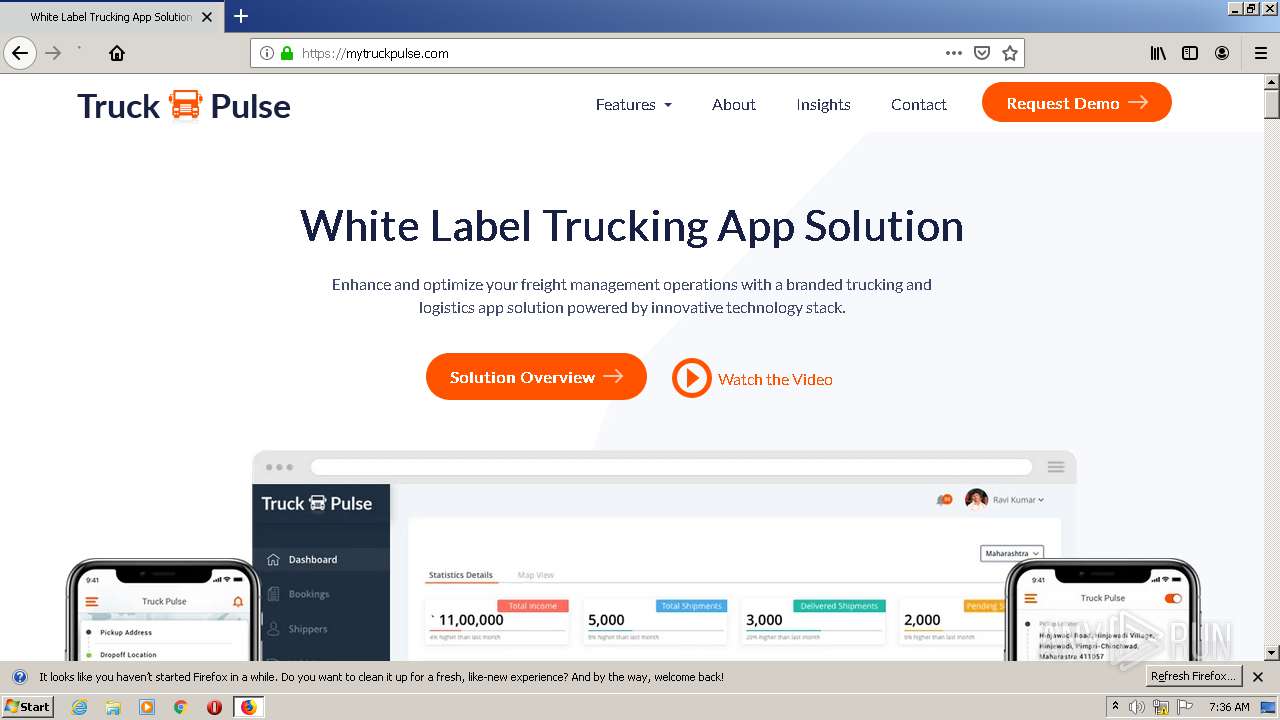This screenshot has width=1280, height=720.
Task: Click Firefox taskbar icon
Action: tap(248, 707)
